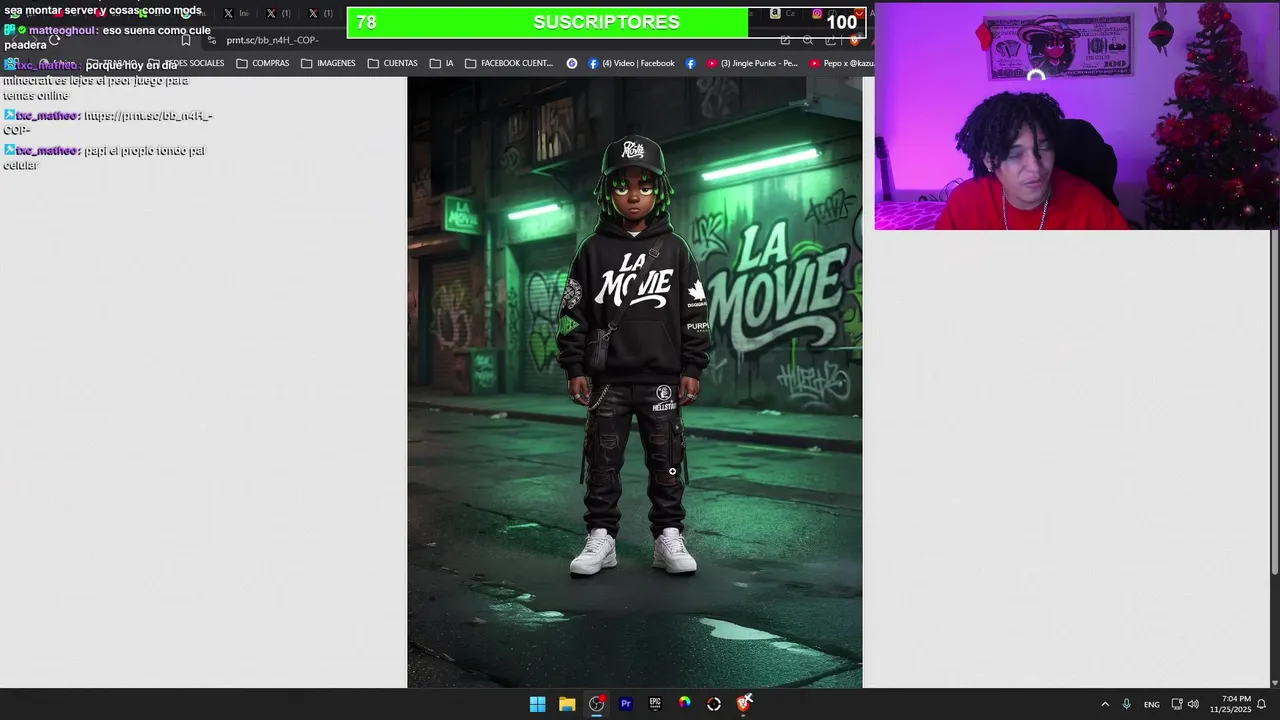Switch to Brave browser in the taskbar
Image resolution: width=1280 pixels, height=720 pixels.
(x=743, y=704)
